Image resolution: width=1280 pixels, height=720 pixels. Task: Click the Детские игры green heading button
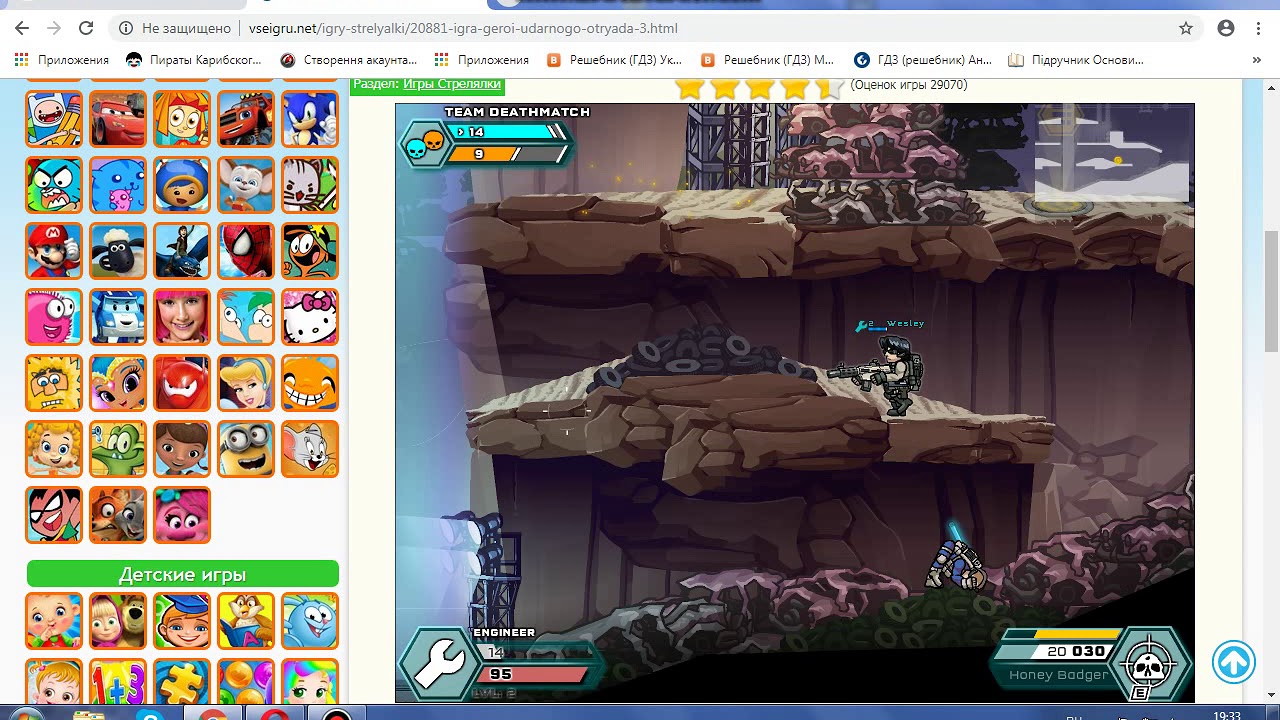(x=182, y=574)
